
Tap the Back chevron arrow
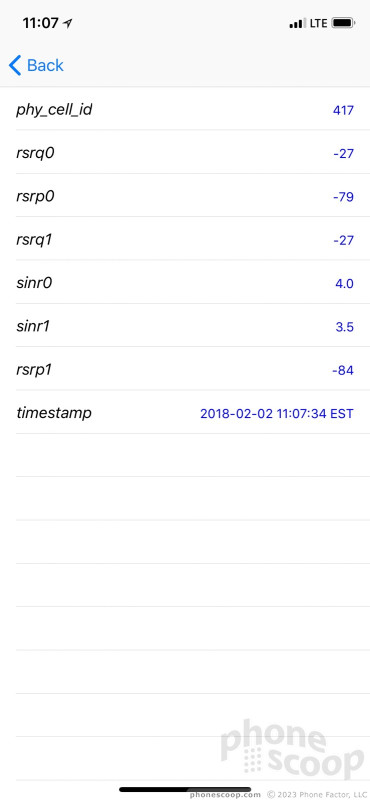(x=15, y=66)
